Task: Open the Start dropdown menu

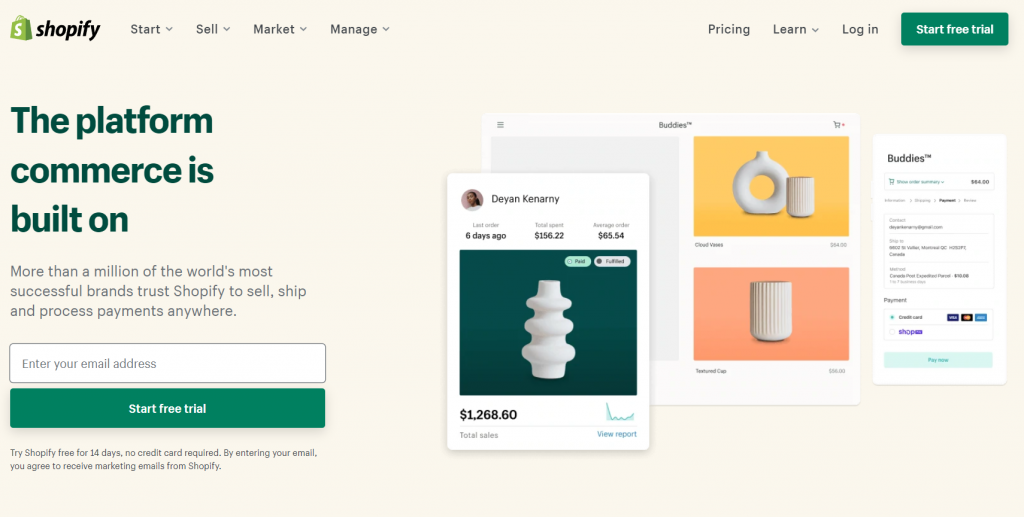Action: point(152,29)
